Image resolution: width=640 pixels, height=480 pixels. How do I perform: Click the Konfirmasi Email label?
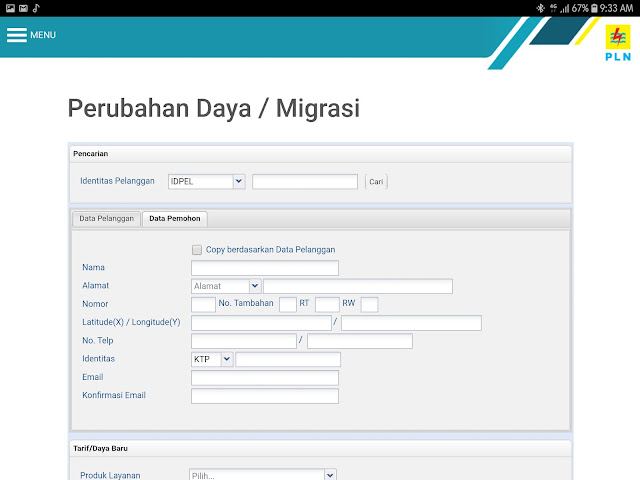click(114, 395)
